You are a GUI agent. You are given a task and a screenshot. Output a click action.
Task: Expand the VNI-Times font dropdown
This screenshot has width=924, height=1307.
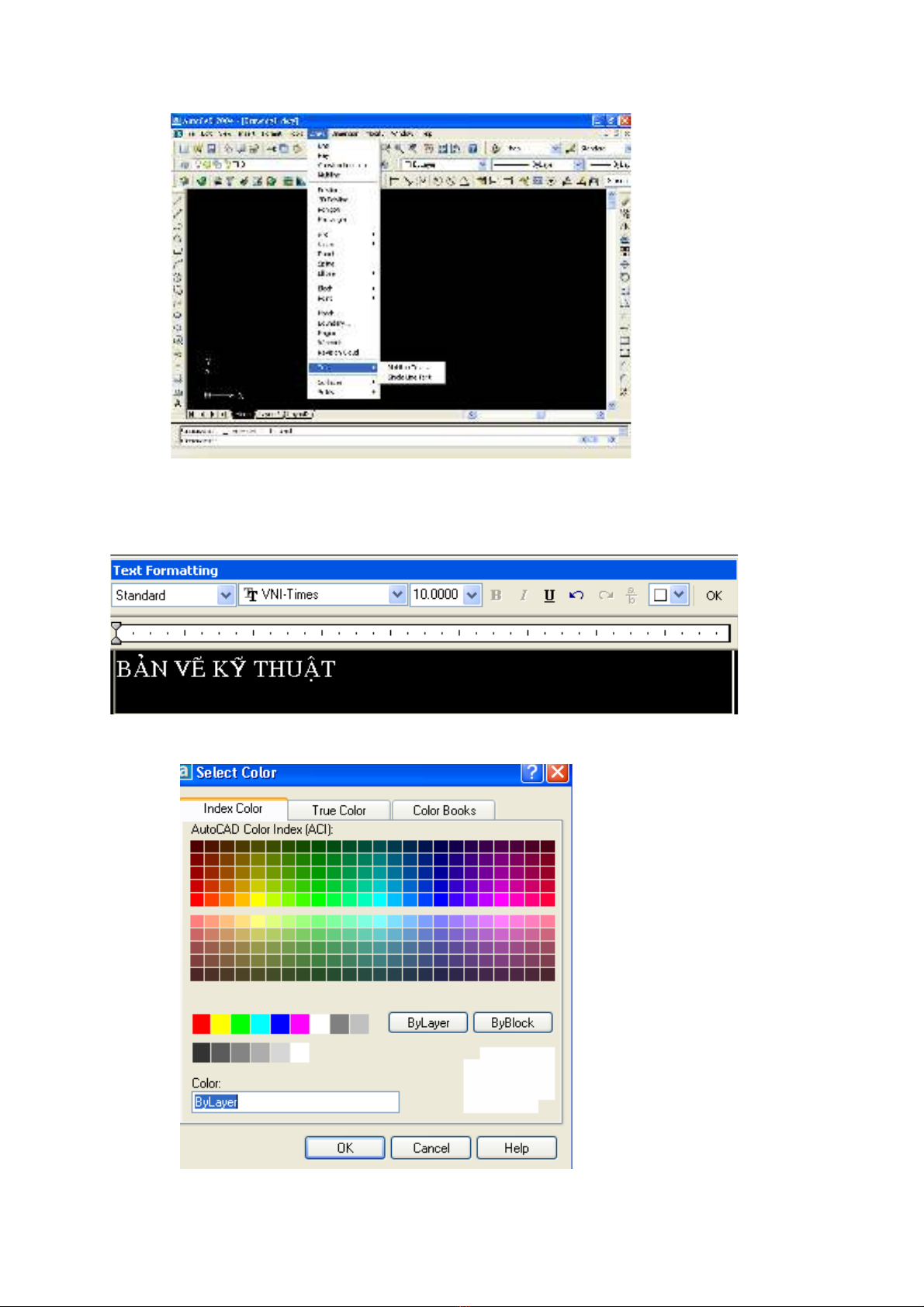click(x=397, y=595)
